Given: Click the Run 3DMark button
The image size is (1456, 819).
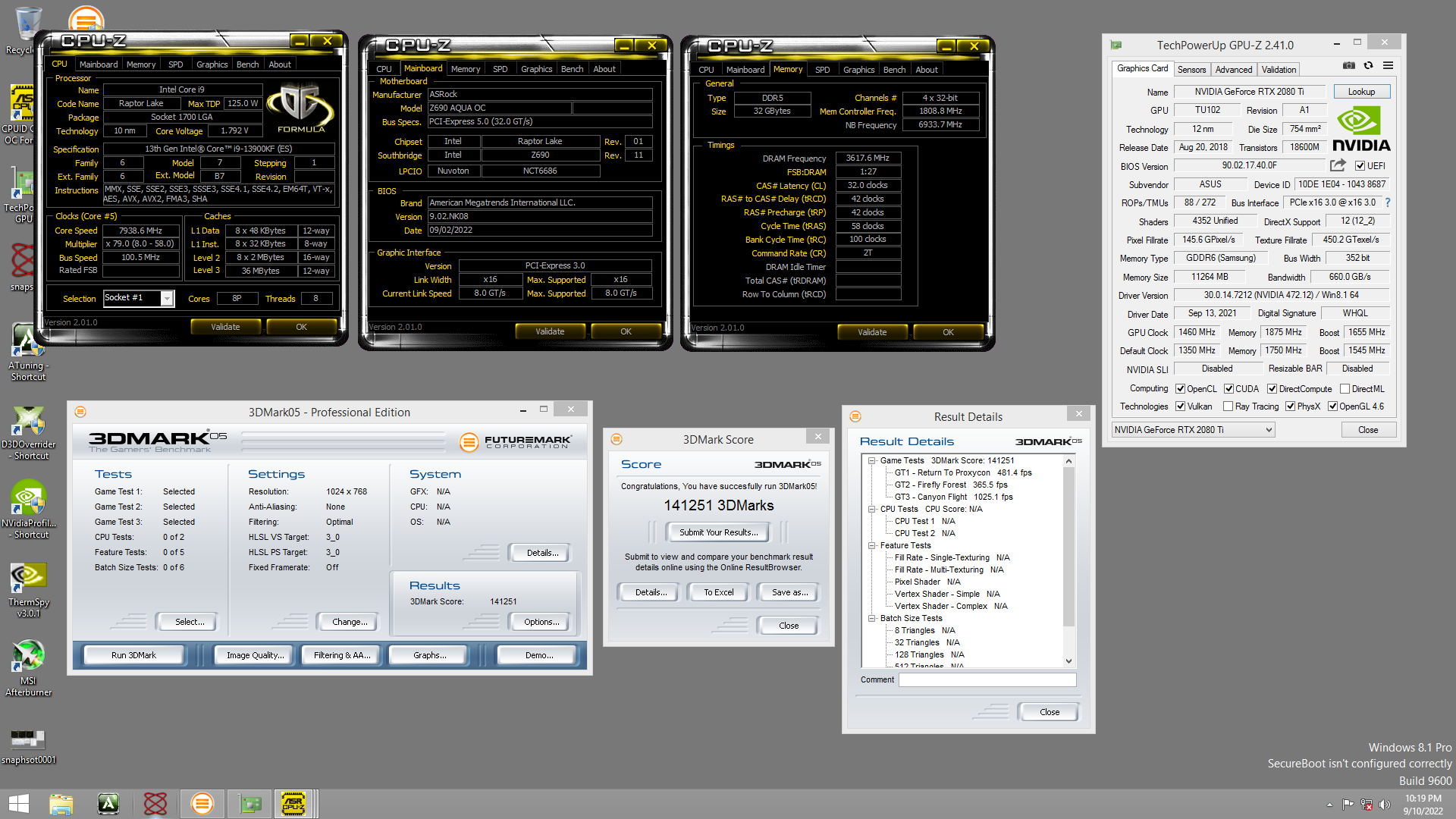Looking at the screenshot, I should coord(133,655).
